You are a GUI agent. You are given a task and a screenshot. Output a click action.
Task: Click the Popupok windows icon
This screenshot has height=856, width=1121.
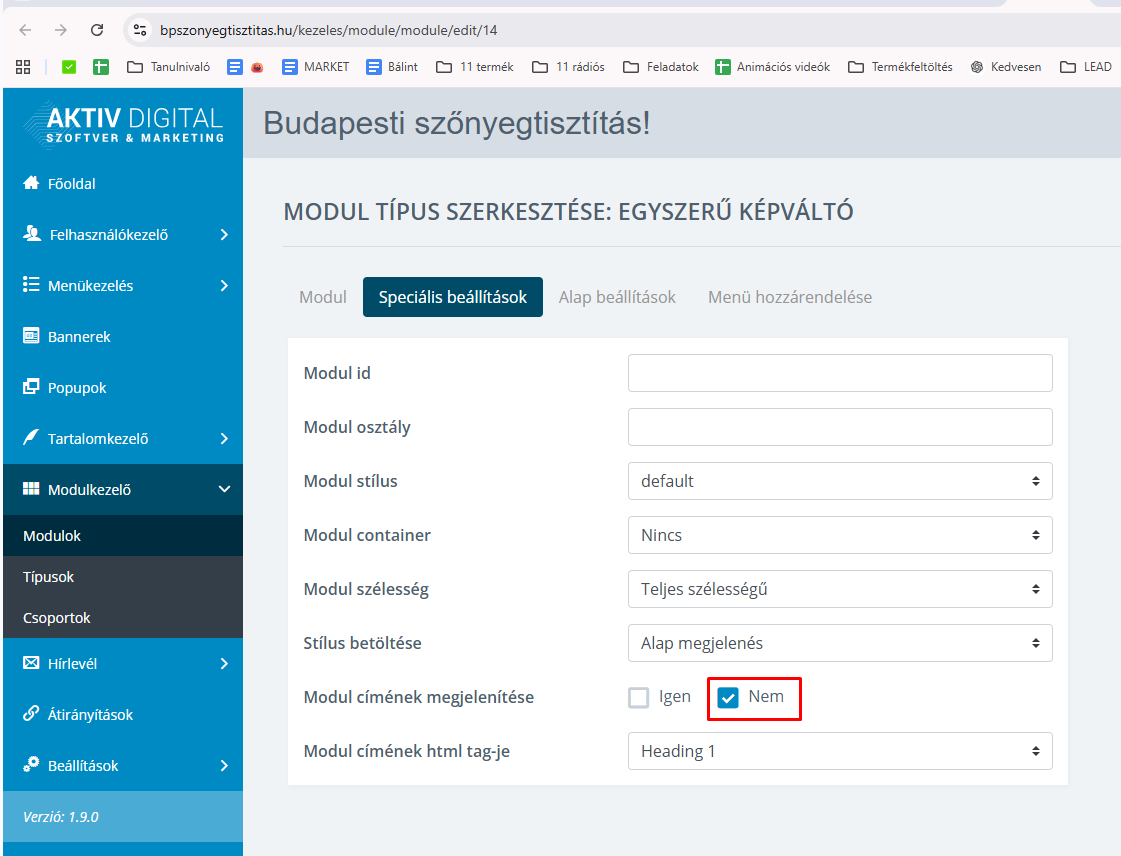click(x=31, y=387)
